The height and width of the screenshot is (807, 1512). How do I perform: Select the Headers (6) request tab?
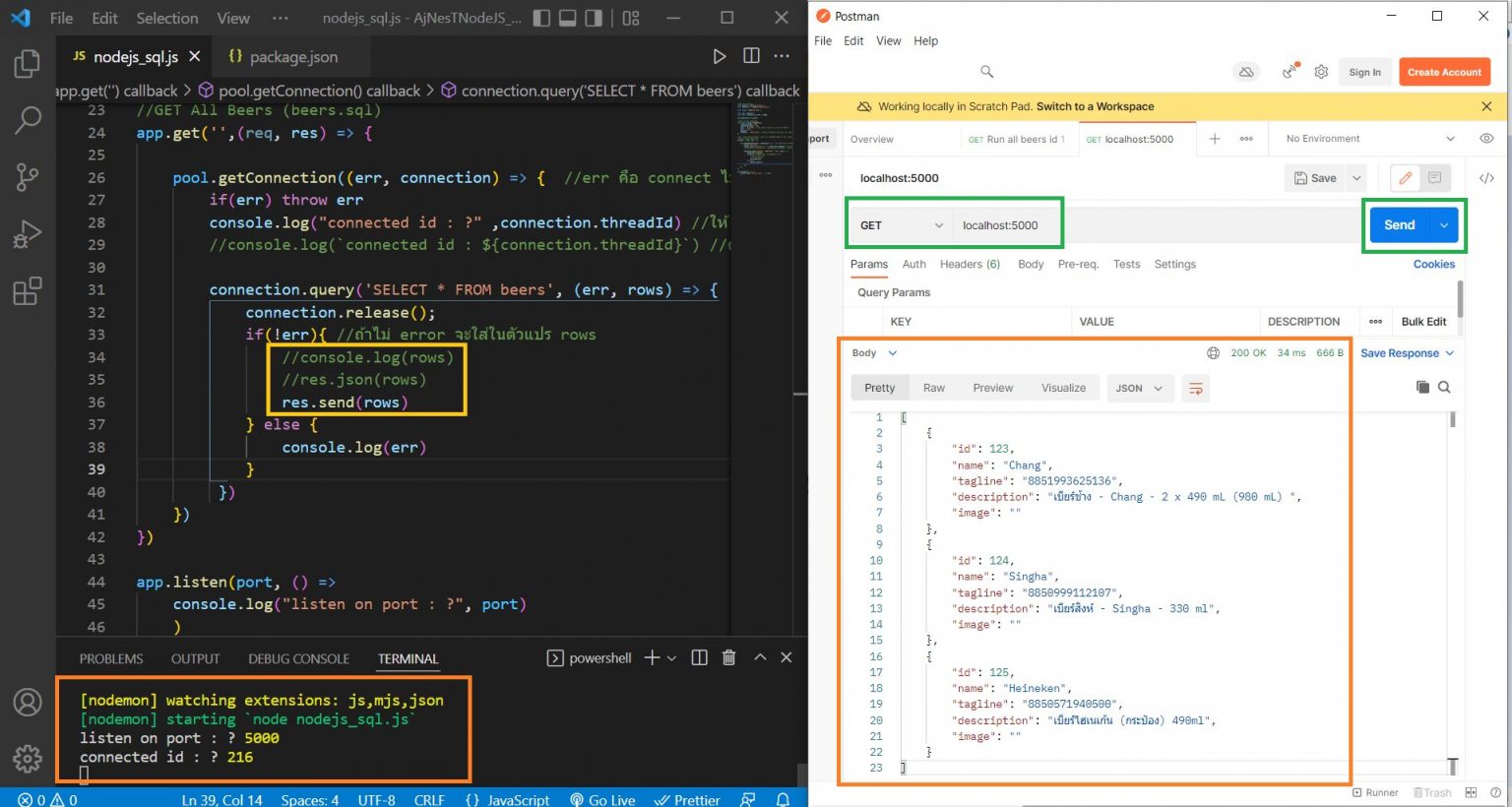(x=970, y=264)
